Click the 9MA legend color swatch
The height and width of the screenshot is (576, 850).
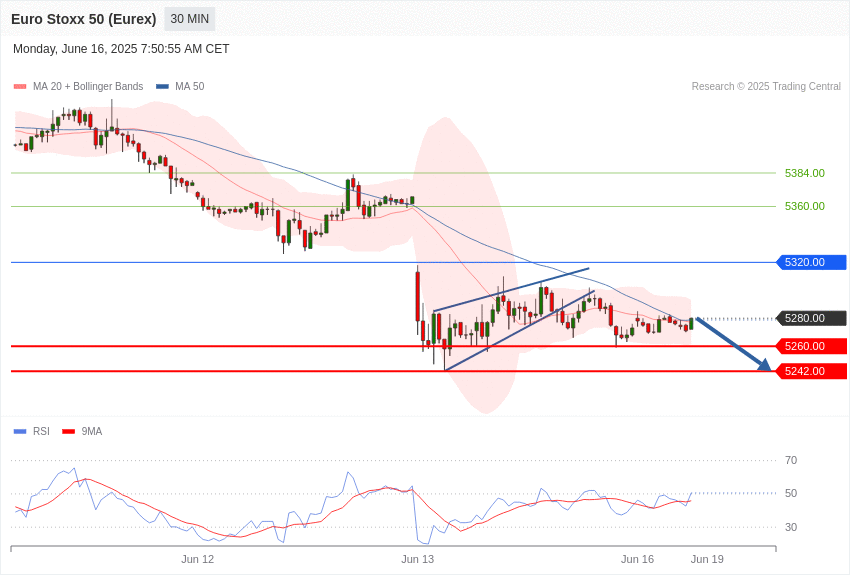[x=68, y=431]
